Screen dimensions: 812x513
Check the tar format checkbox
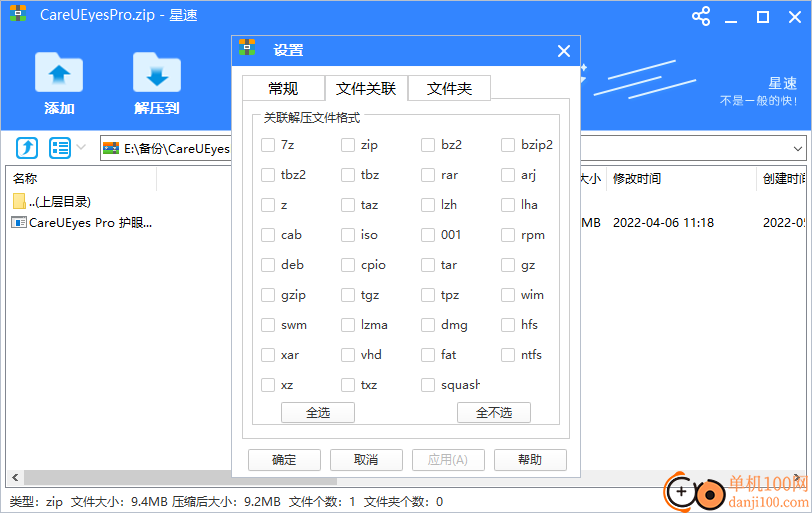pos(428,265)
